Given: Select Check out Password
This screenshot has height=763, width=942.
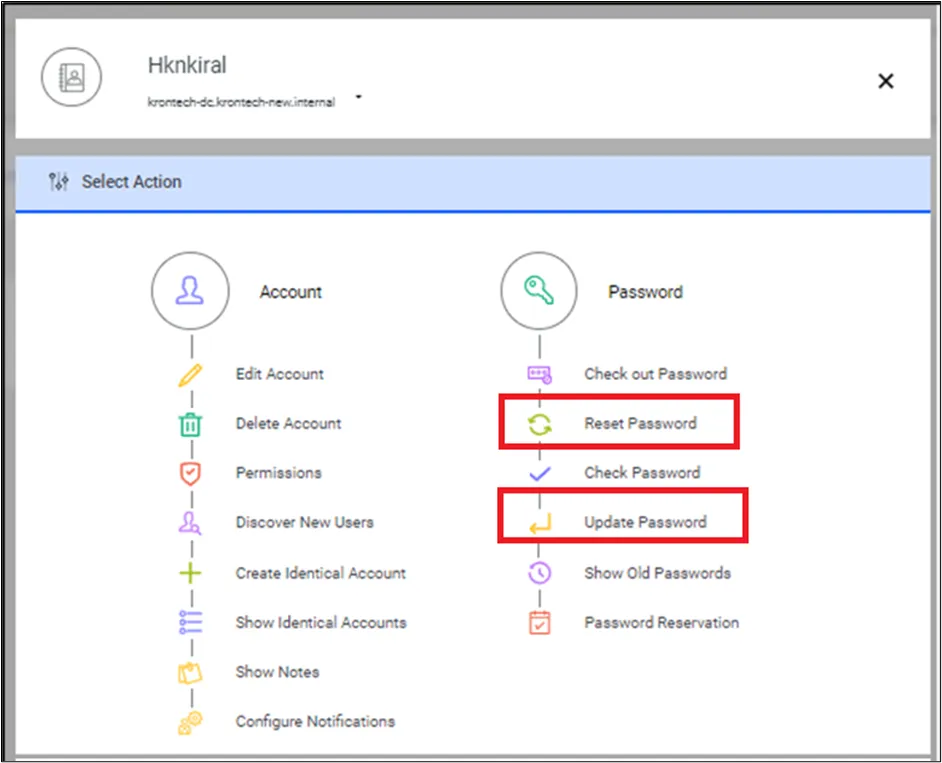Looking at the screenshot, I should [x=656, y=374].
